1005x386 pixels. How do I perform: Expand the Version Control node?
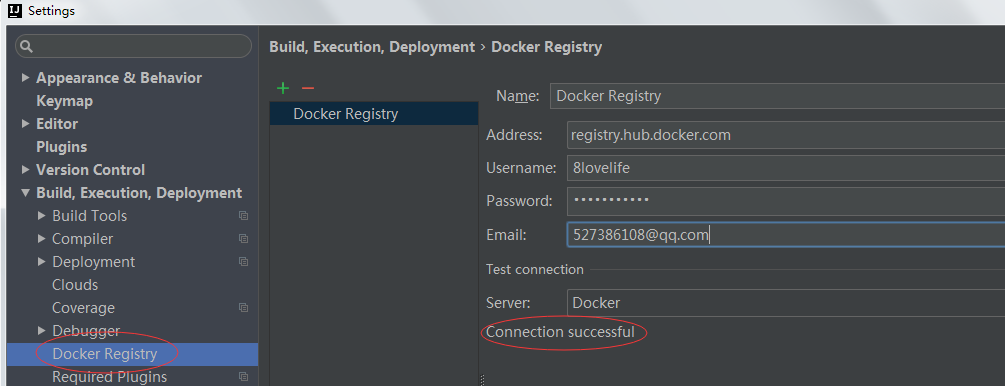point(26,170)
